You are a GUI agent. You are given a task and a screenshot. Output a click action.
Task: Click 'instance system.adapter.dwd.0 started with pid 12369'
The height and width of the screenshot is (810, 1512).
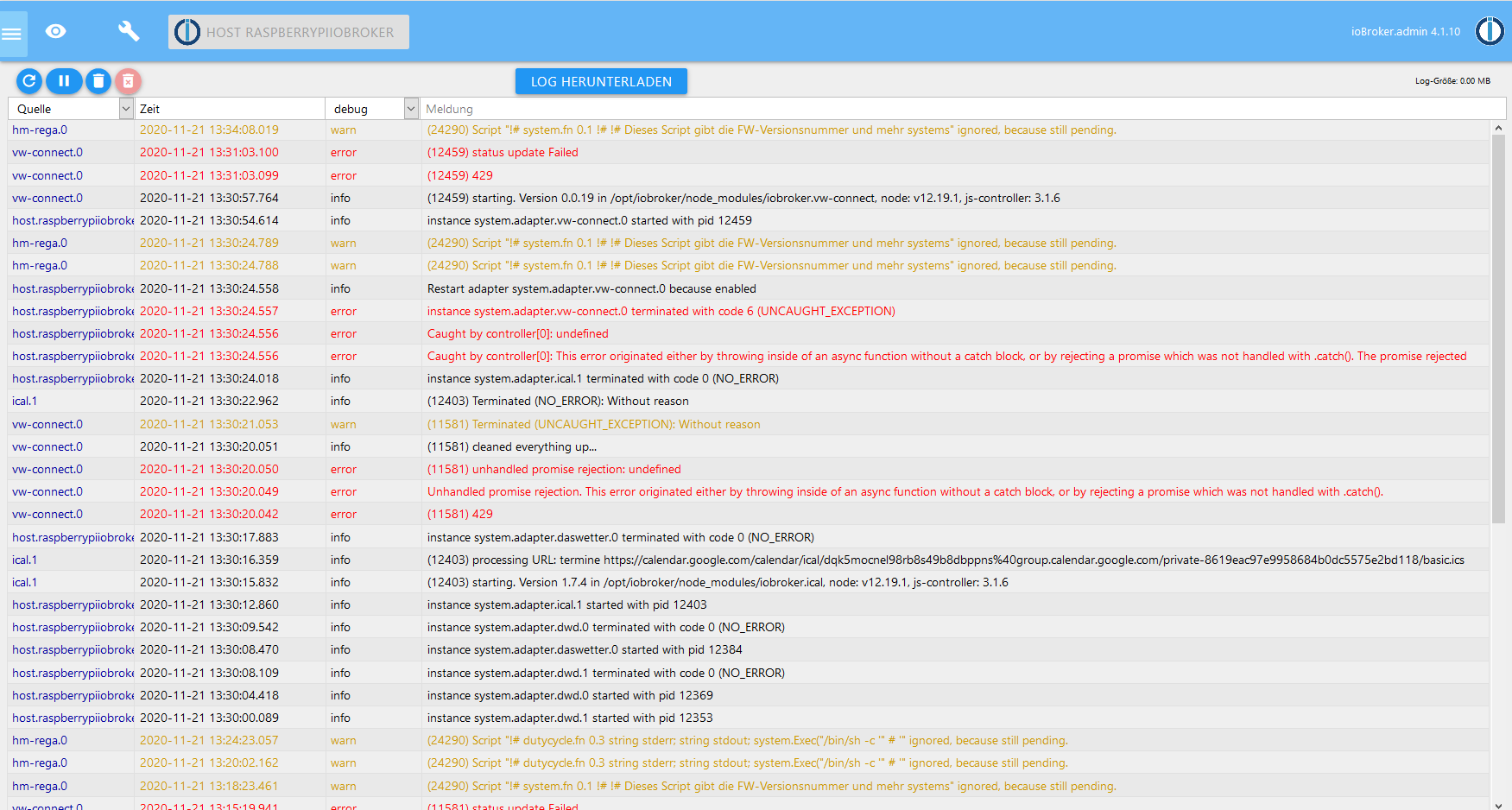click(x=570, y=695)
